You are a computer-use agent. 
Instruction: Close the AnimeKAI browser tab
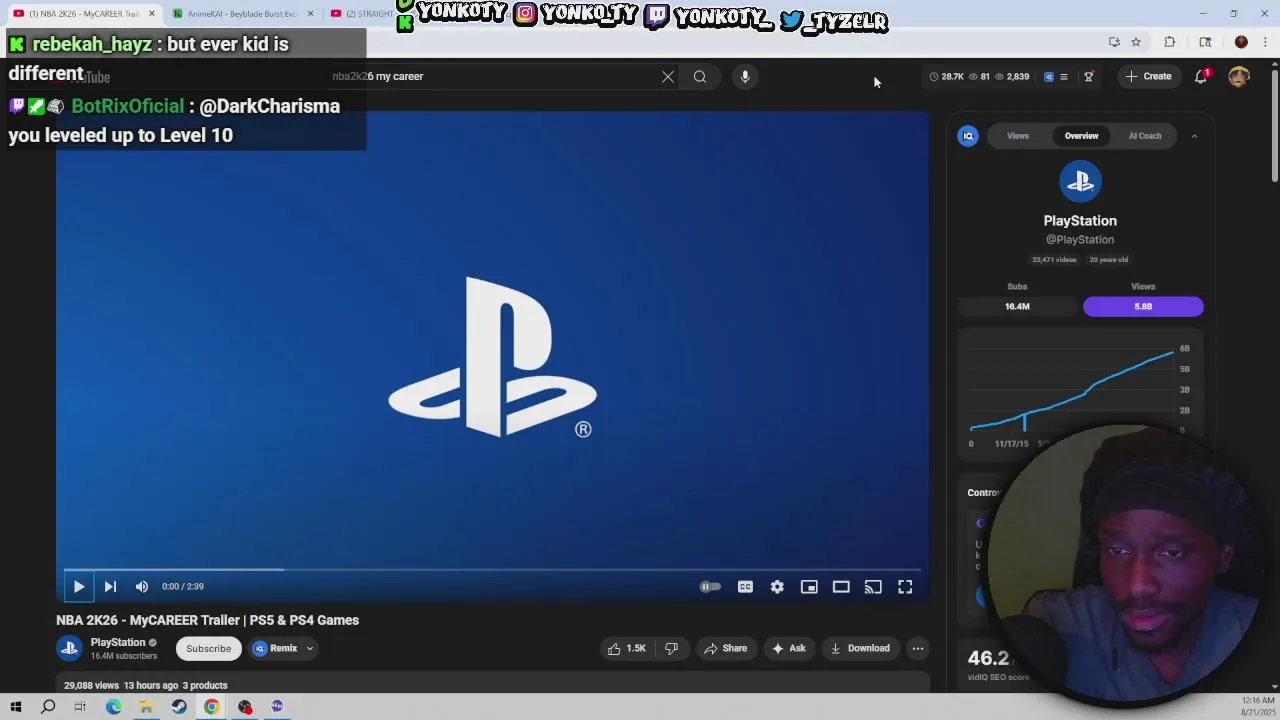310,14
